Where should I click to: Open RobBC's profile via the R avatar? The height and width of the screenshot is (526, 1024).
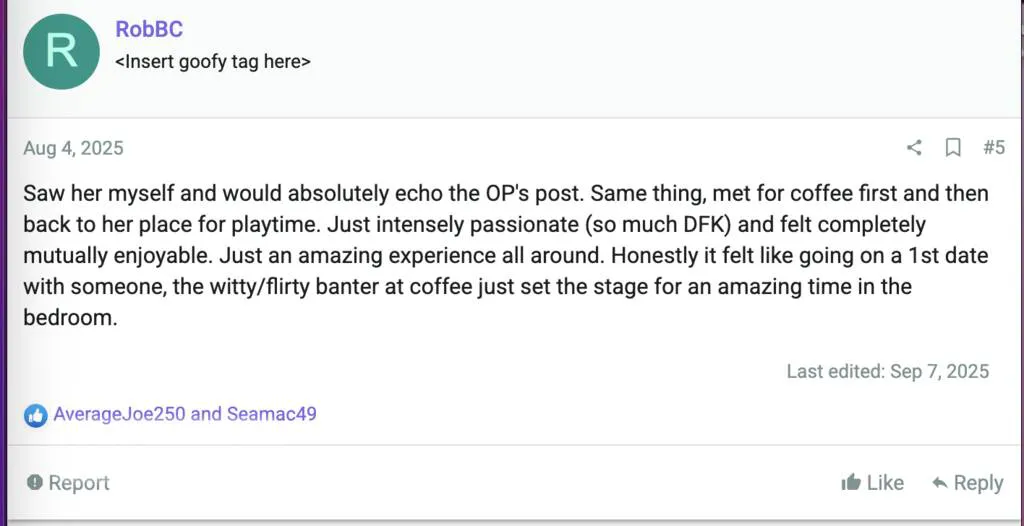62,51
